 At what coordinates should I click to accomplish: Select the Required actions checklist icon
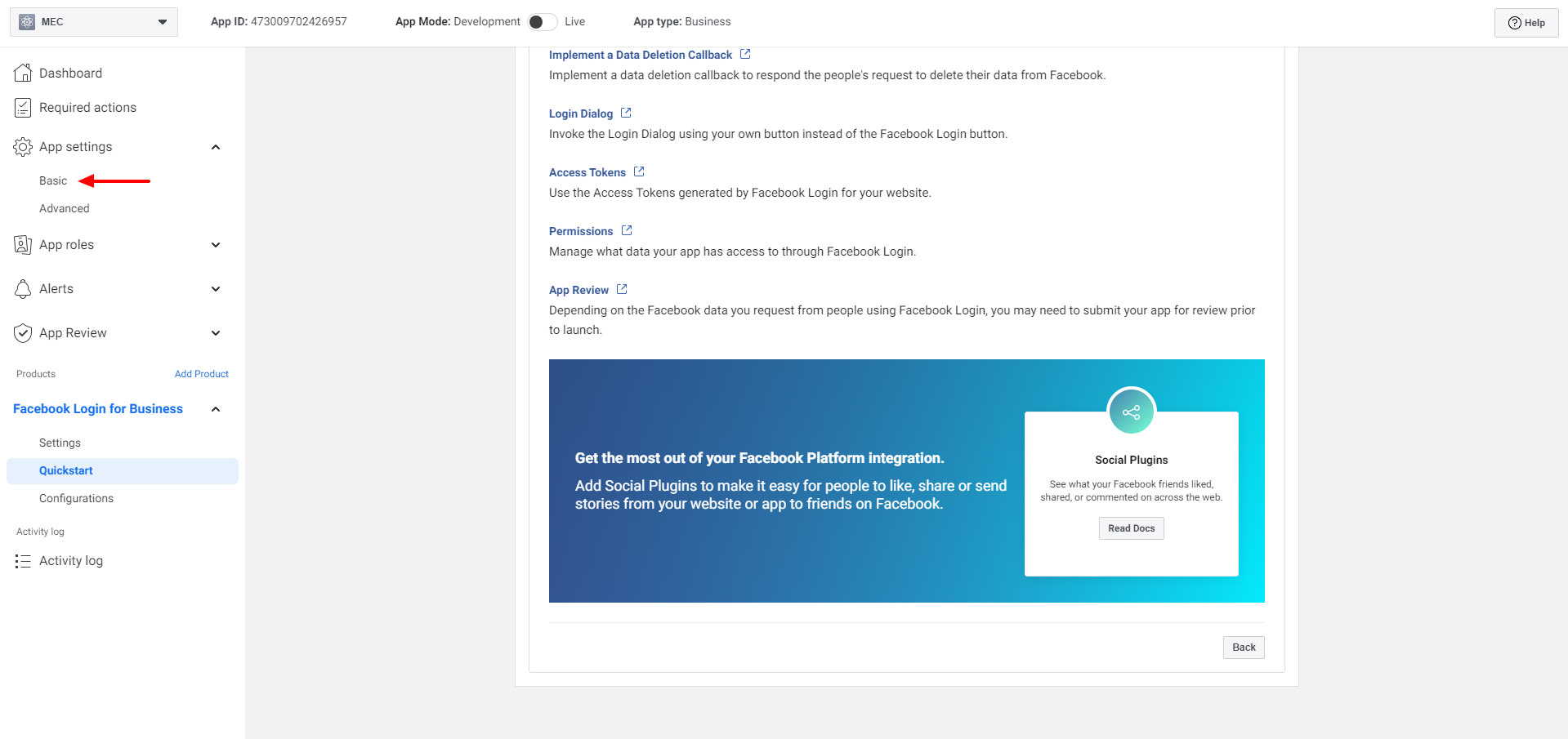[23, 107]
